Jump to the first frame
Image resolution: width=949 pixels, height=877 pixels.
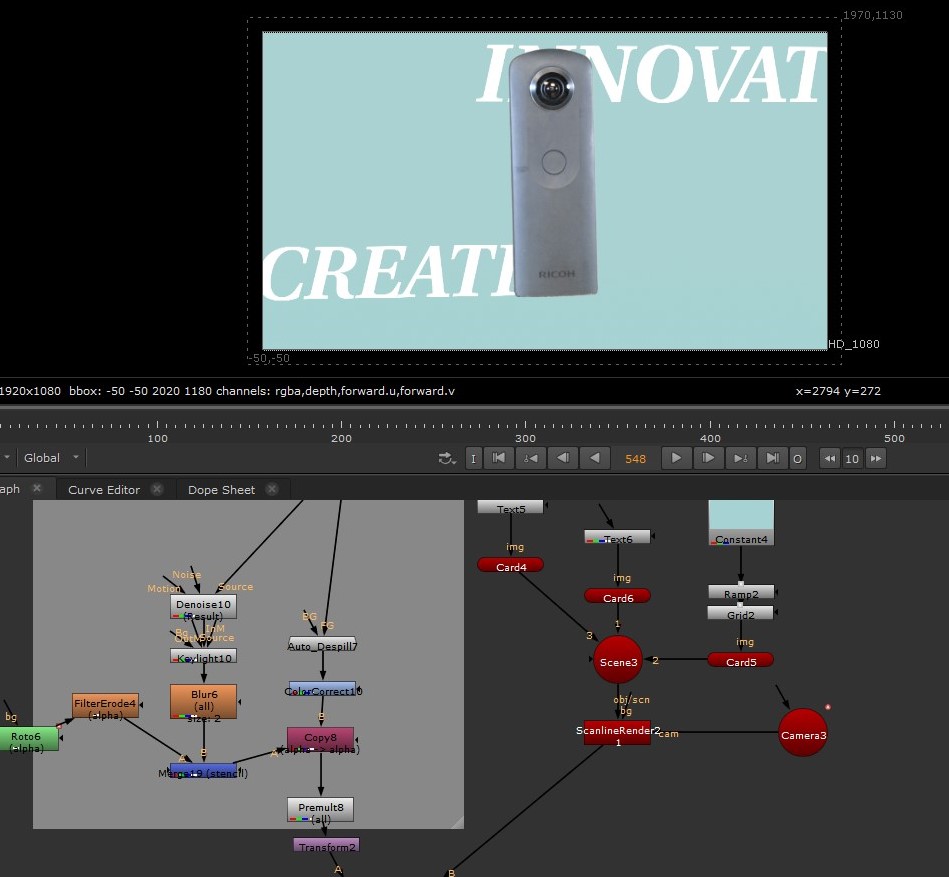(x=499, y=458)
